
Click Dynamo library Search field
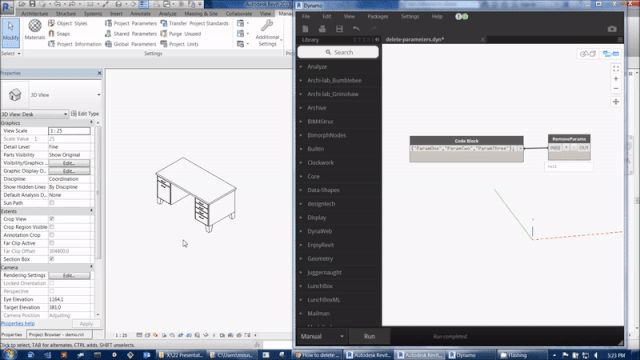pos(338,52)
